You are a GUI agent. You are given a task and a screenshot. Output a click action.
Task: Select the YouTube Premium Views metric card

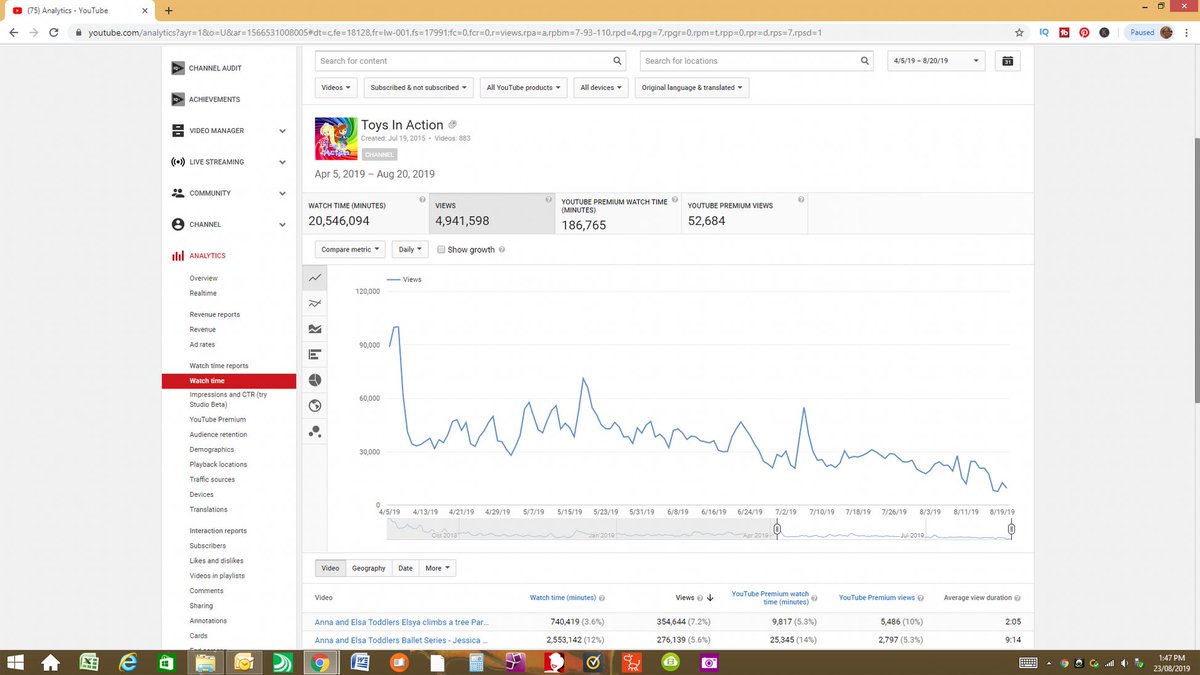pos(745,213)
